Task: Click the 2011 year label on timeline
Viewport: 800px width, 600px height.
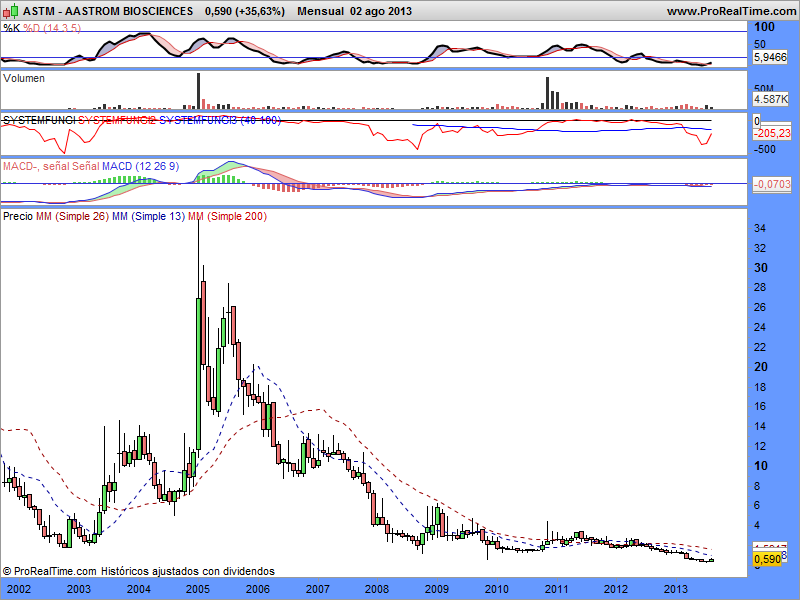Action: point(556,589)
